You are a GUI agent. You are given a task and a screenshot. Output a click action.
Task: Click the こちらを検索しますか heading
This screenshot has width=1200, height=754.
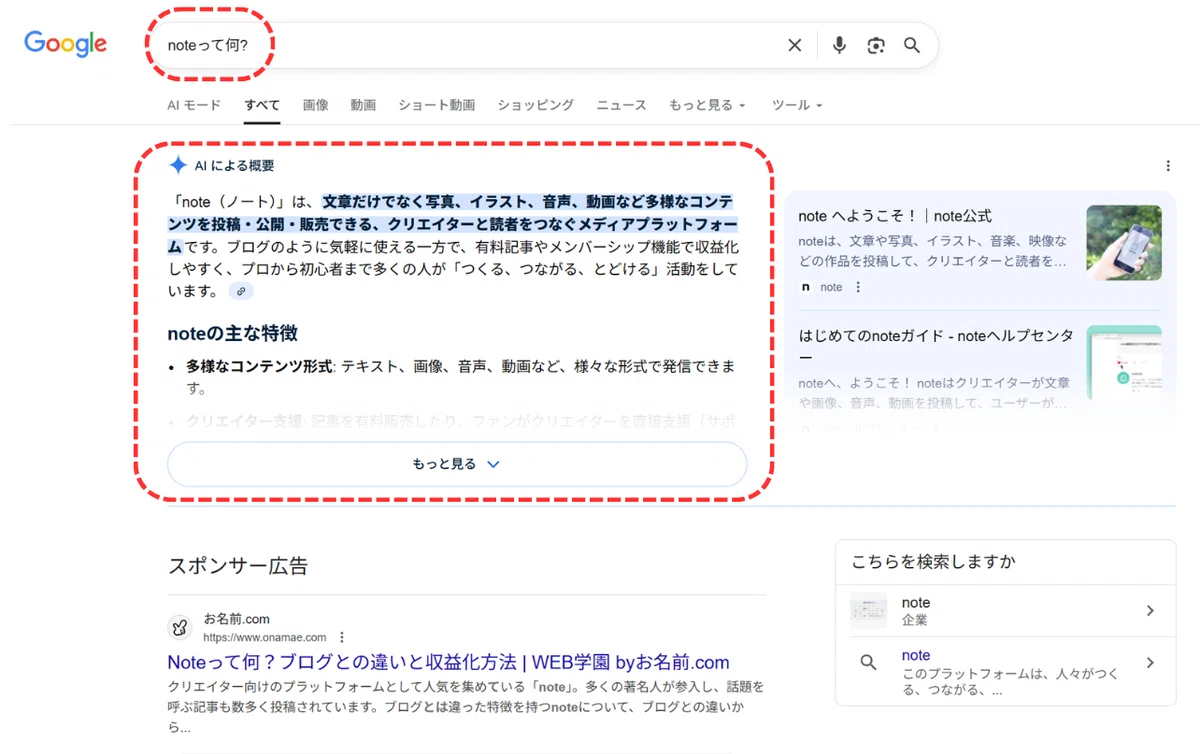coord(933,562)
